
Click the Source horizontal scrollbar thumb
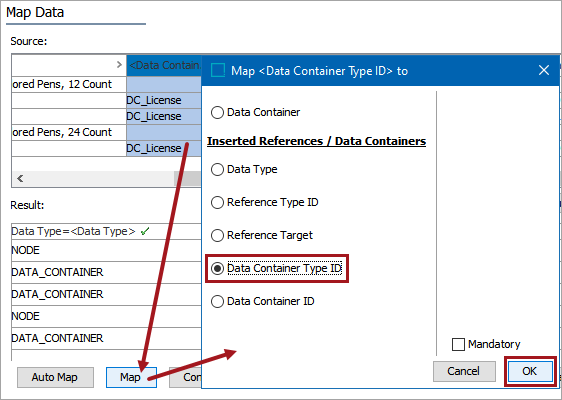[x=187, y=178]
